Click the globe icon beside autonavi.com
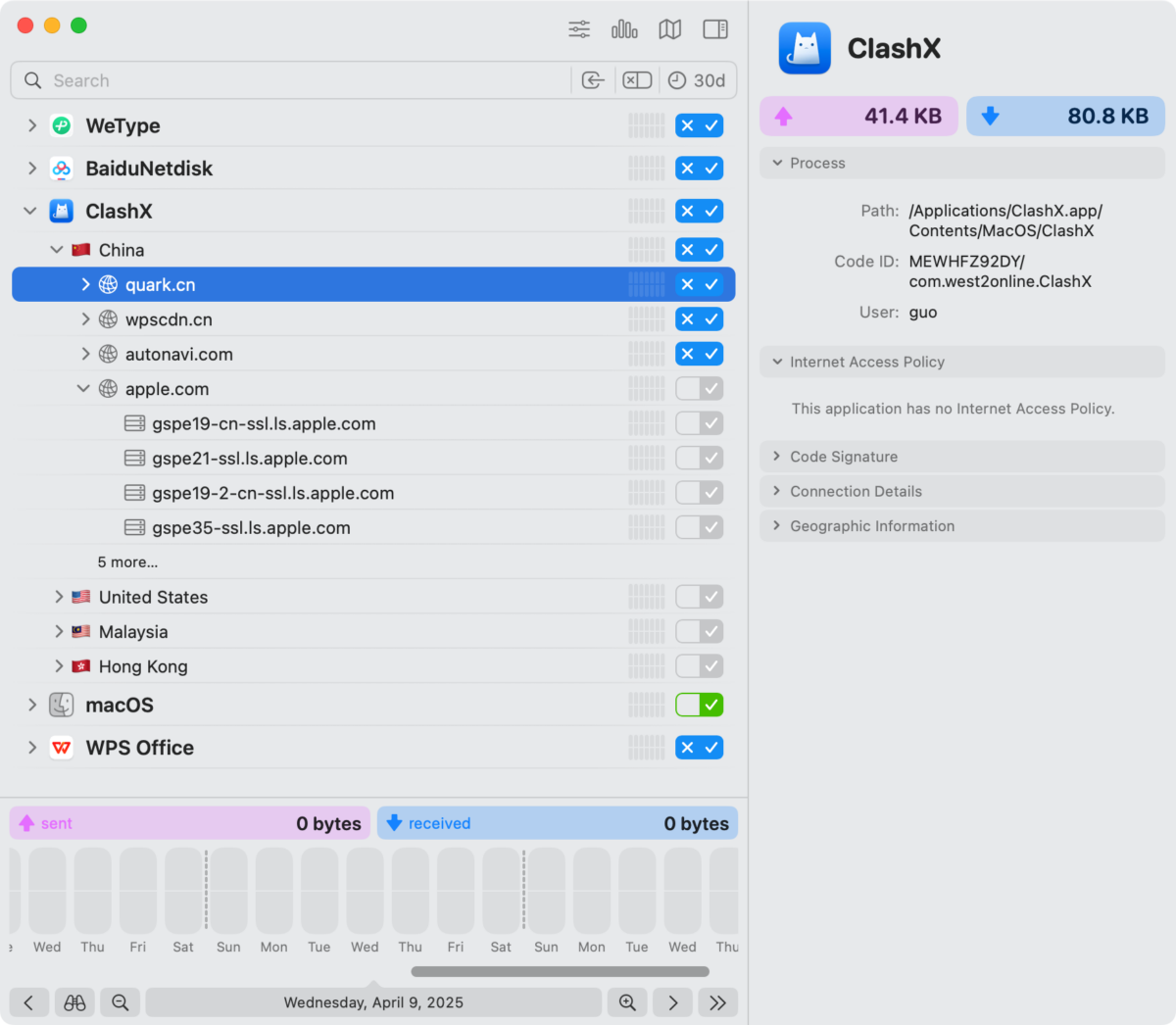 (109, 354)
